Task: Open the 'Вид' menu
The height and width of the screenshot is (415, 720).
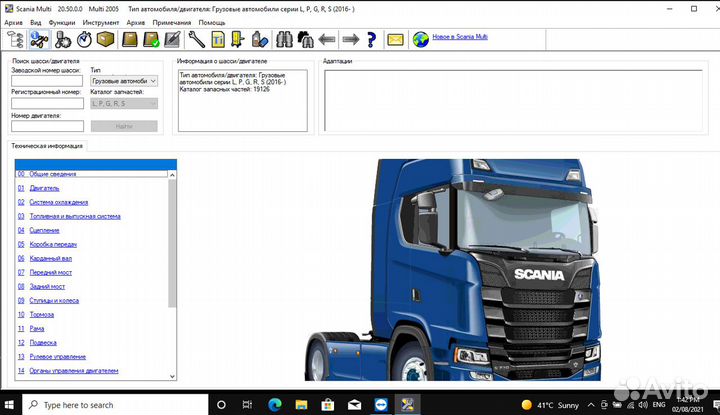Action: 35,22
